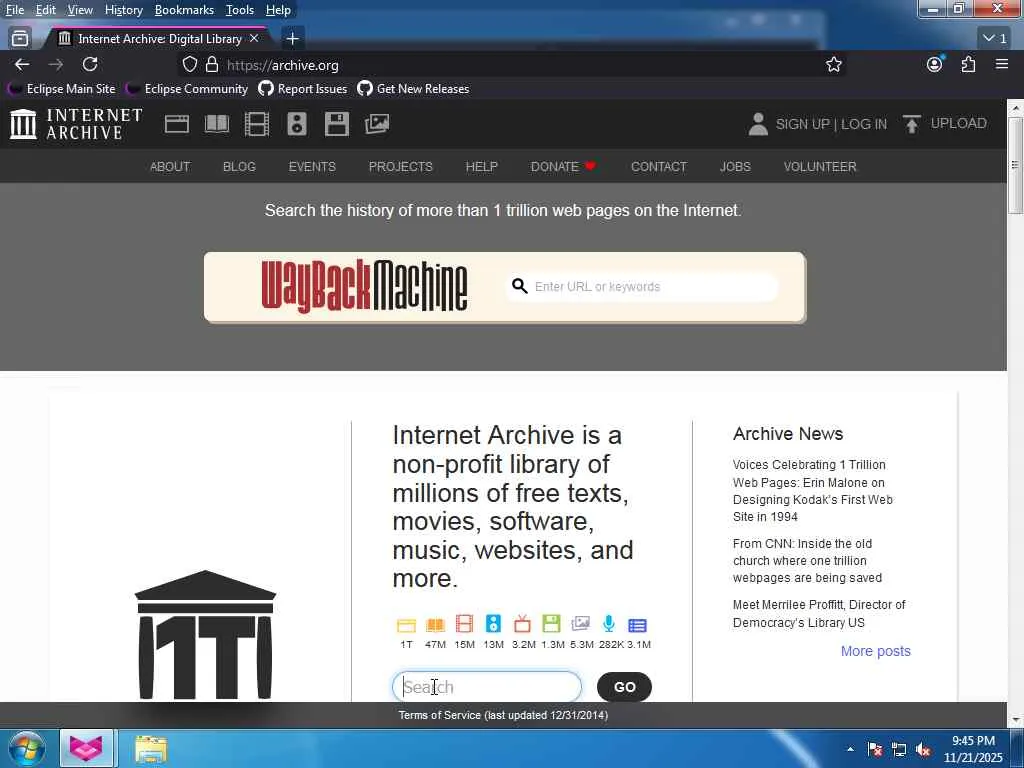
Task: Click the images icon labeled 5.3M
Action: (581, 624)
